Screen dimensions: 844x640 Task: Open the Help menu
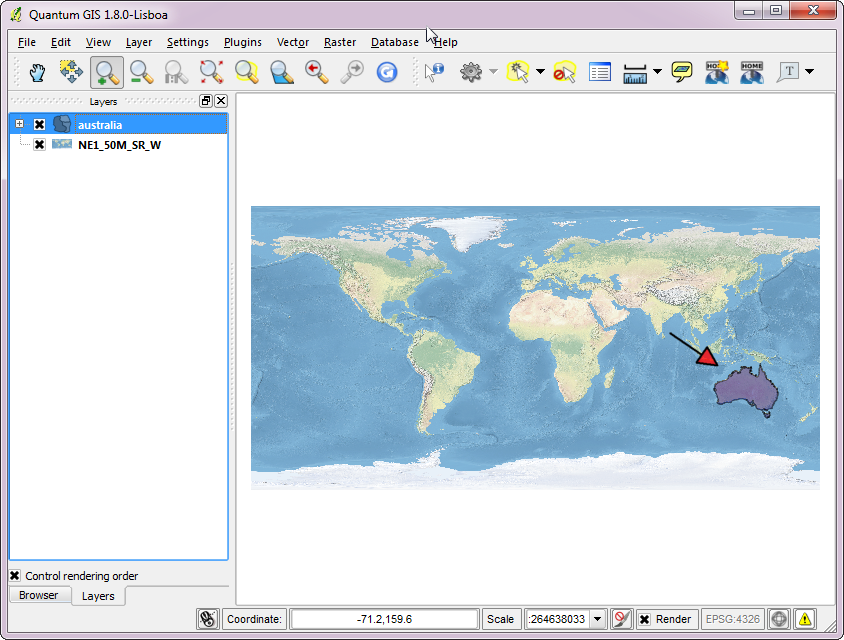tap(446, 42)
